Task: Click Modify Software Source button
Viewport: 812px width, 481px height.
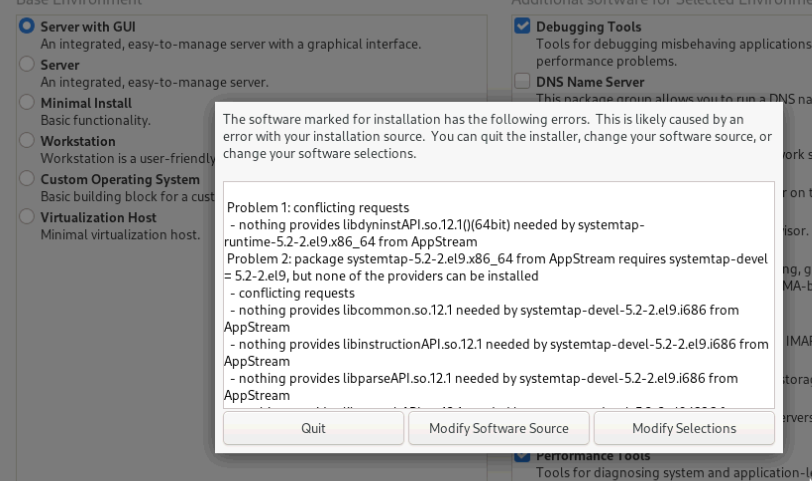Action: tap(498, 428)
